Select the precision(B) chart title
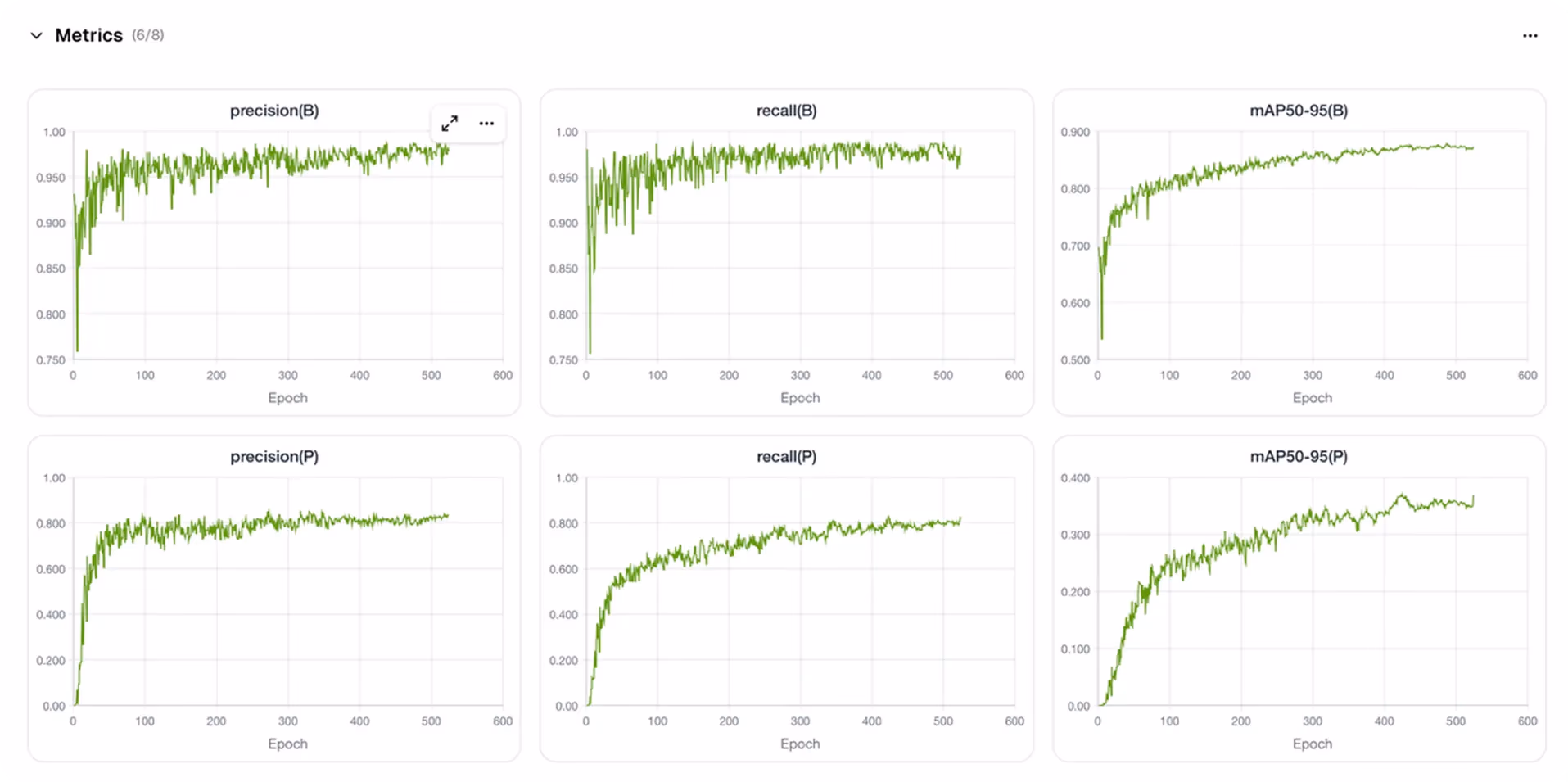 (274, 111)
